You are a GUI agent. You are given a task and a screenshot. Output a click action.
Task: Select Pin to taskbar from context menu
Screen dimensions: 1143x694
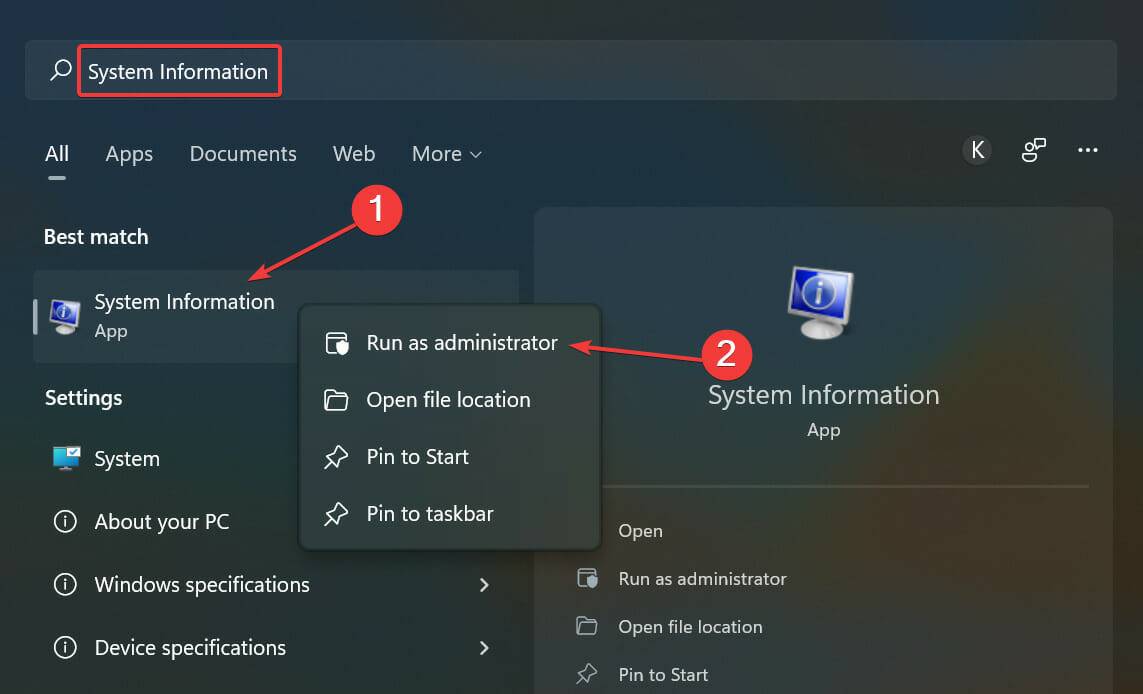[429, 513]
